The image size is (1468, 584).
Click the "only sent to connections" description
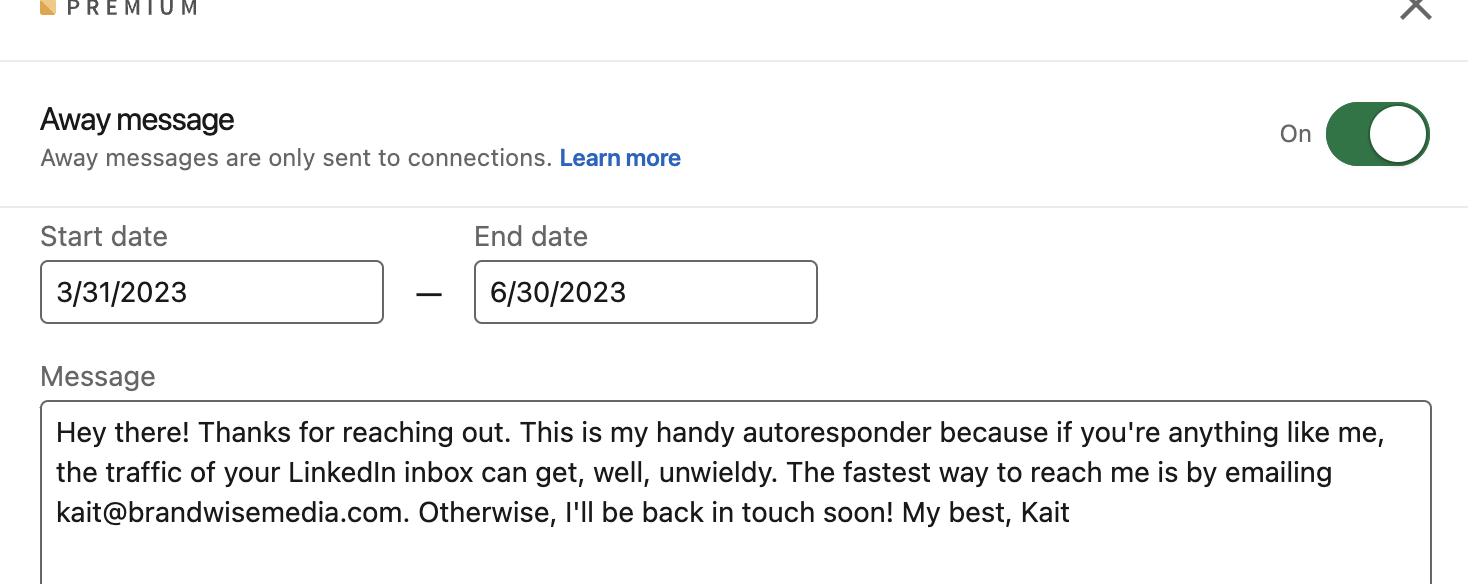pyautogui.click(x=296, y=158)
